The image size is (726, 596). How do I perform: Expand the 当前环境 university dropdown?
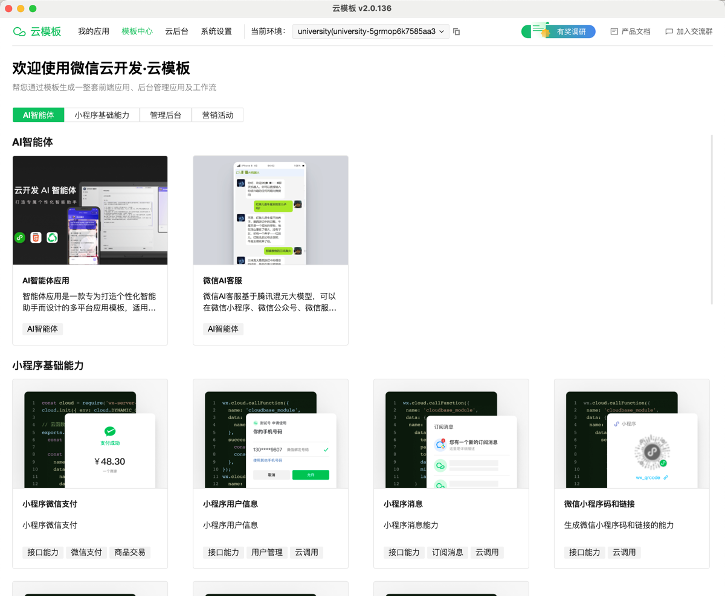371,31
